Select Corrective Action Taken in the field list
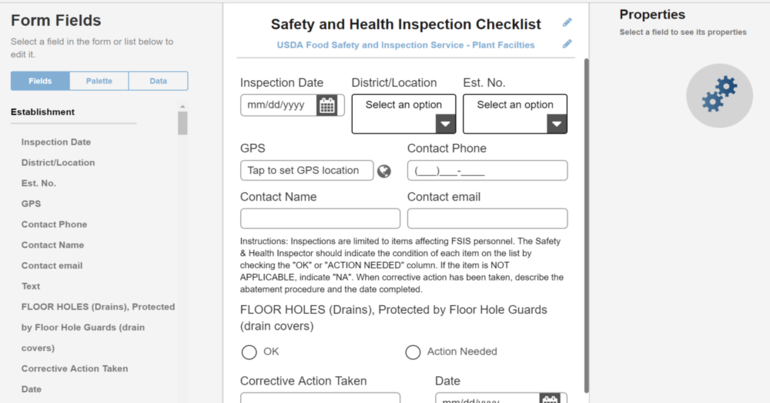Image resolution: width=770 pixels, height=403 pixels. 75,369
